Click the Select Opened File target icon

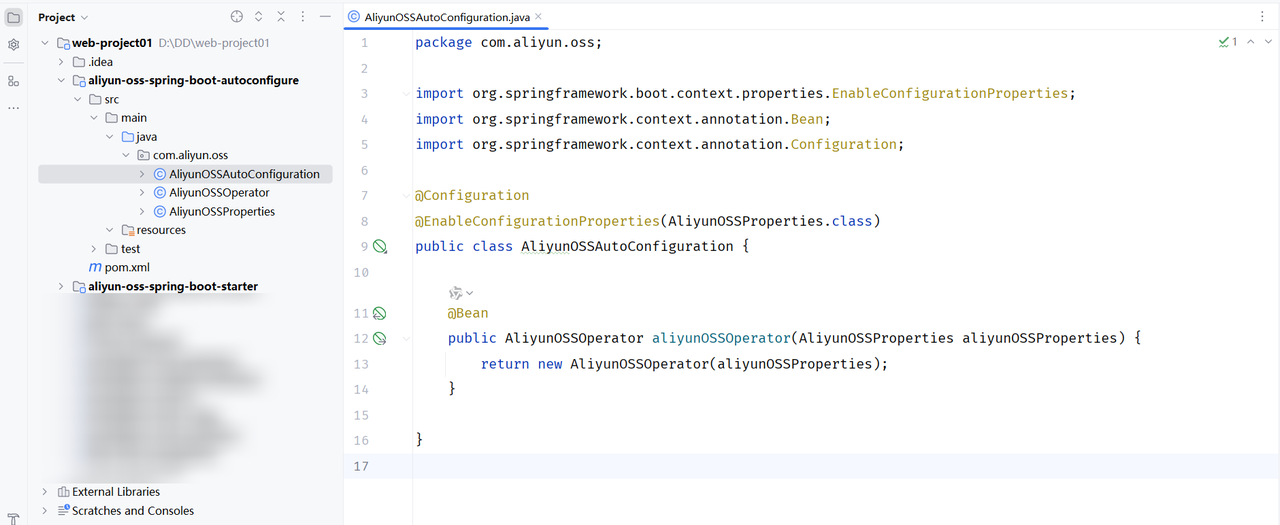coord(237,17)
